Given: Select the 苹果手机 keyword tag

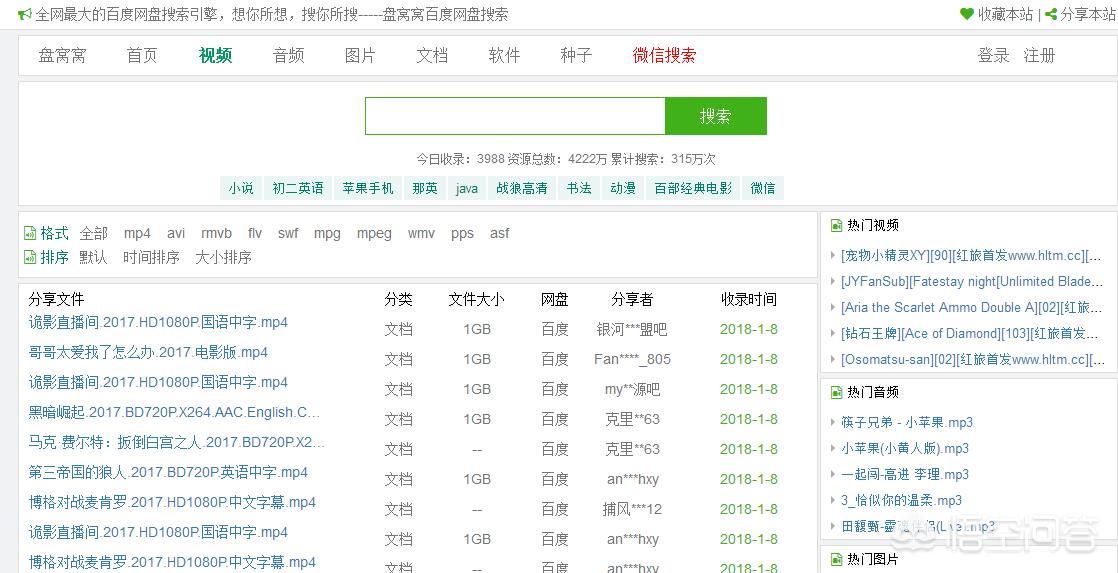Looking at the screenshot, I should coord(368,188).
